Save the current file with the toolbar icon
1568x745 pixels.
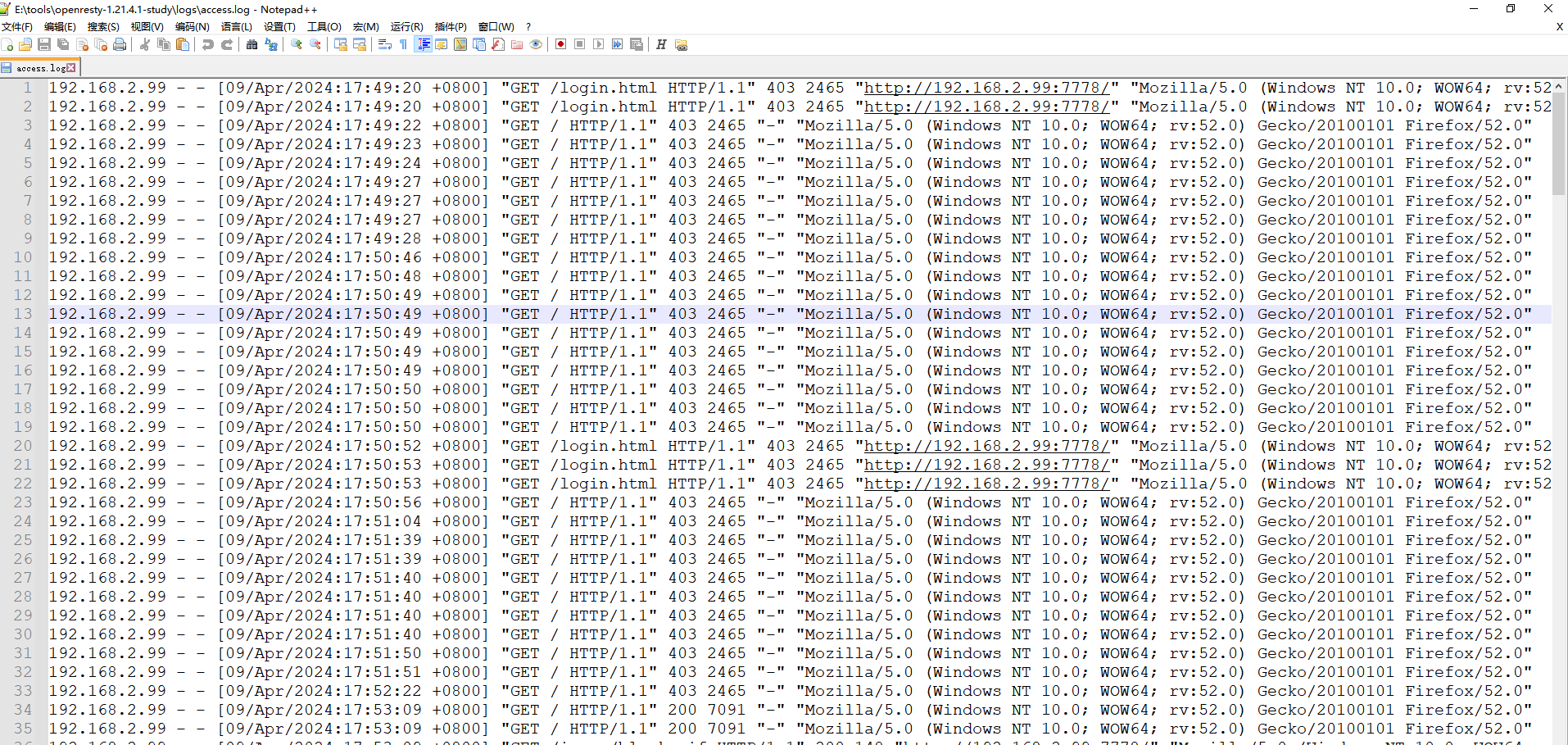point(44,44)
